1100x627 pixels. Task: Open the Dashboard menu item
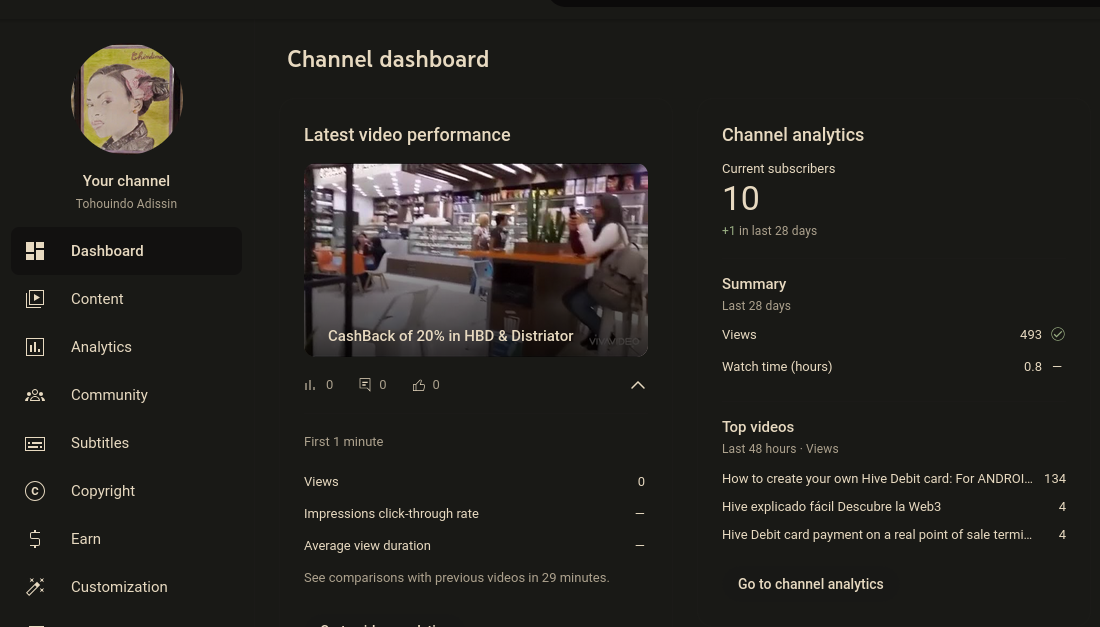(x=126, y=251)
